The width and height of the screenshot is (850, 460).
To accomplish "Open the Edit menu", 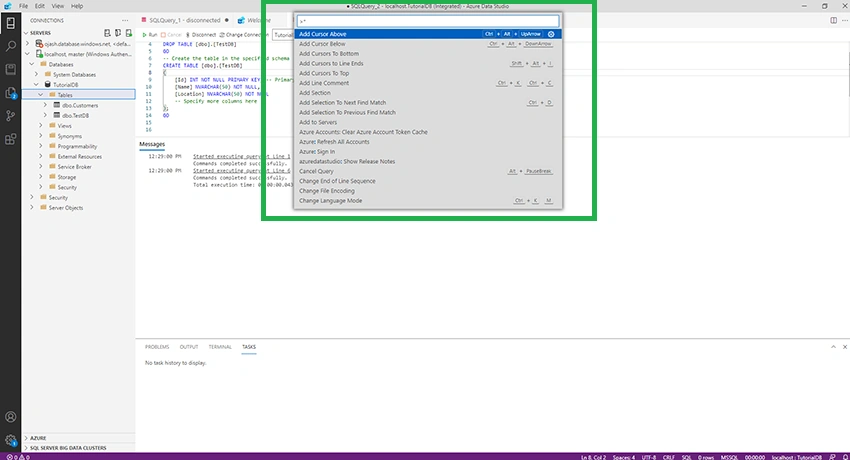I will (40, 6).
